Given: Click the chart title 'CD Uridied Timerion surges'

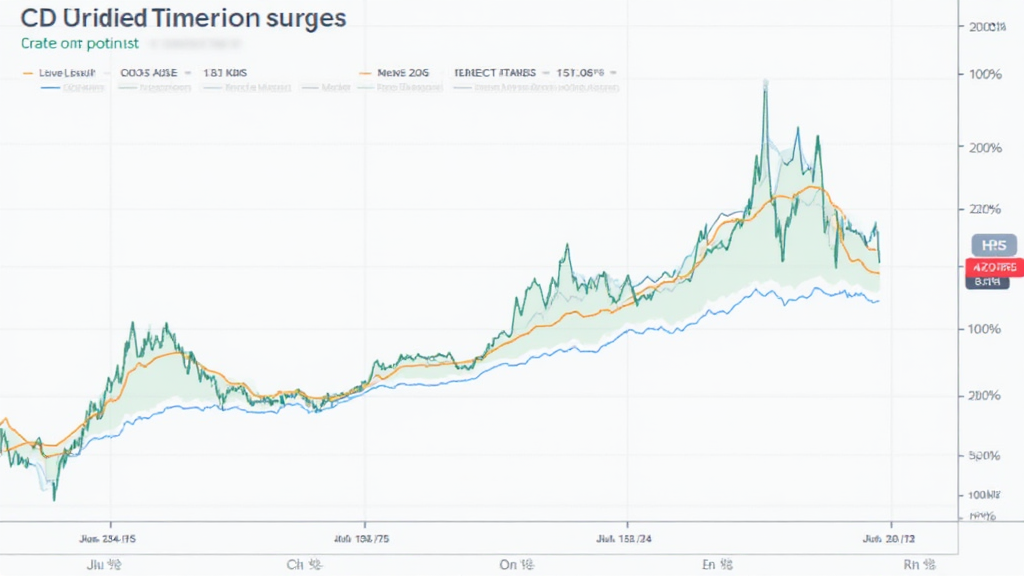Looking at the screenshot, I should [183, 17].
